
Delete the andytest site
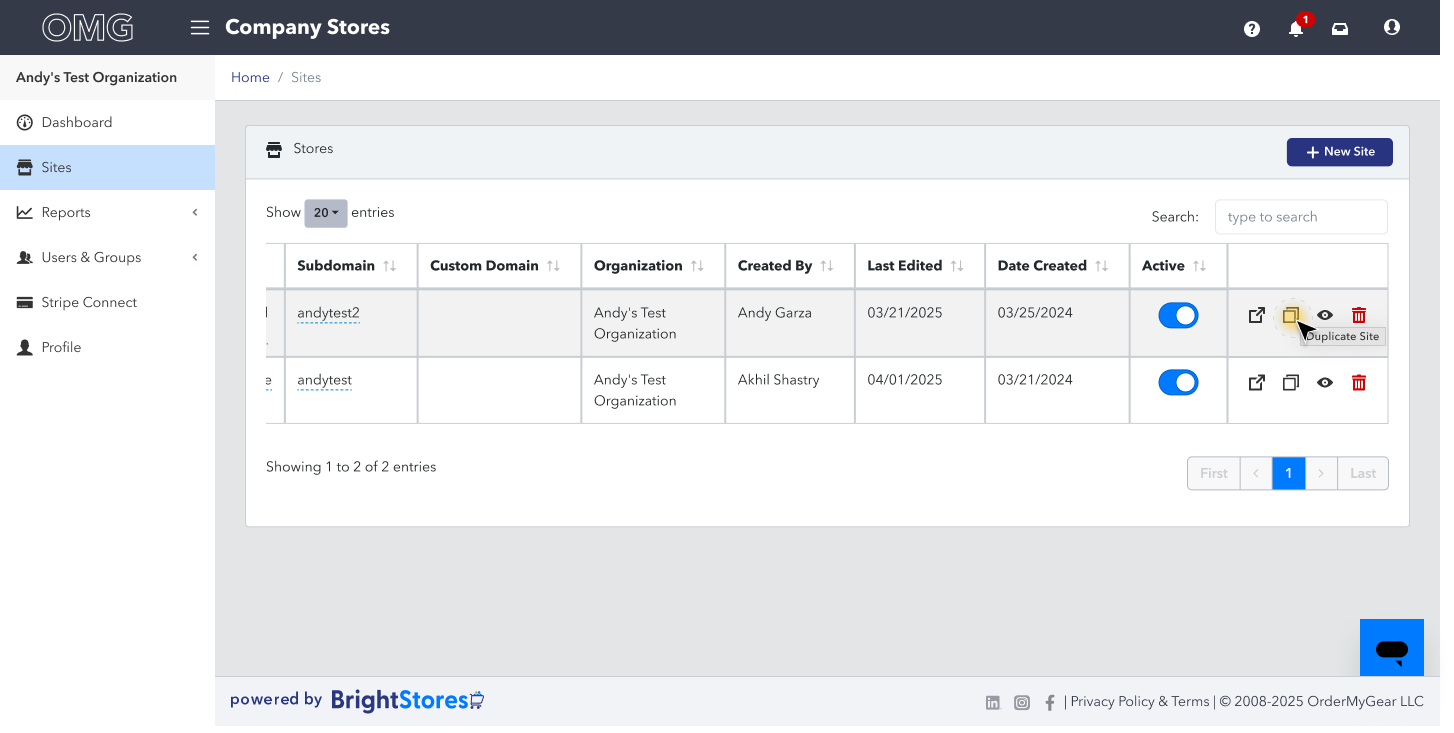click(x=1359, y=382)
